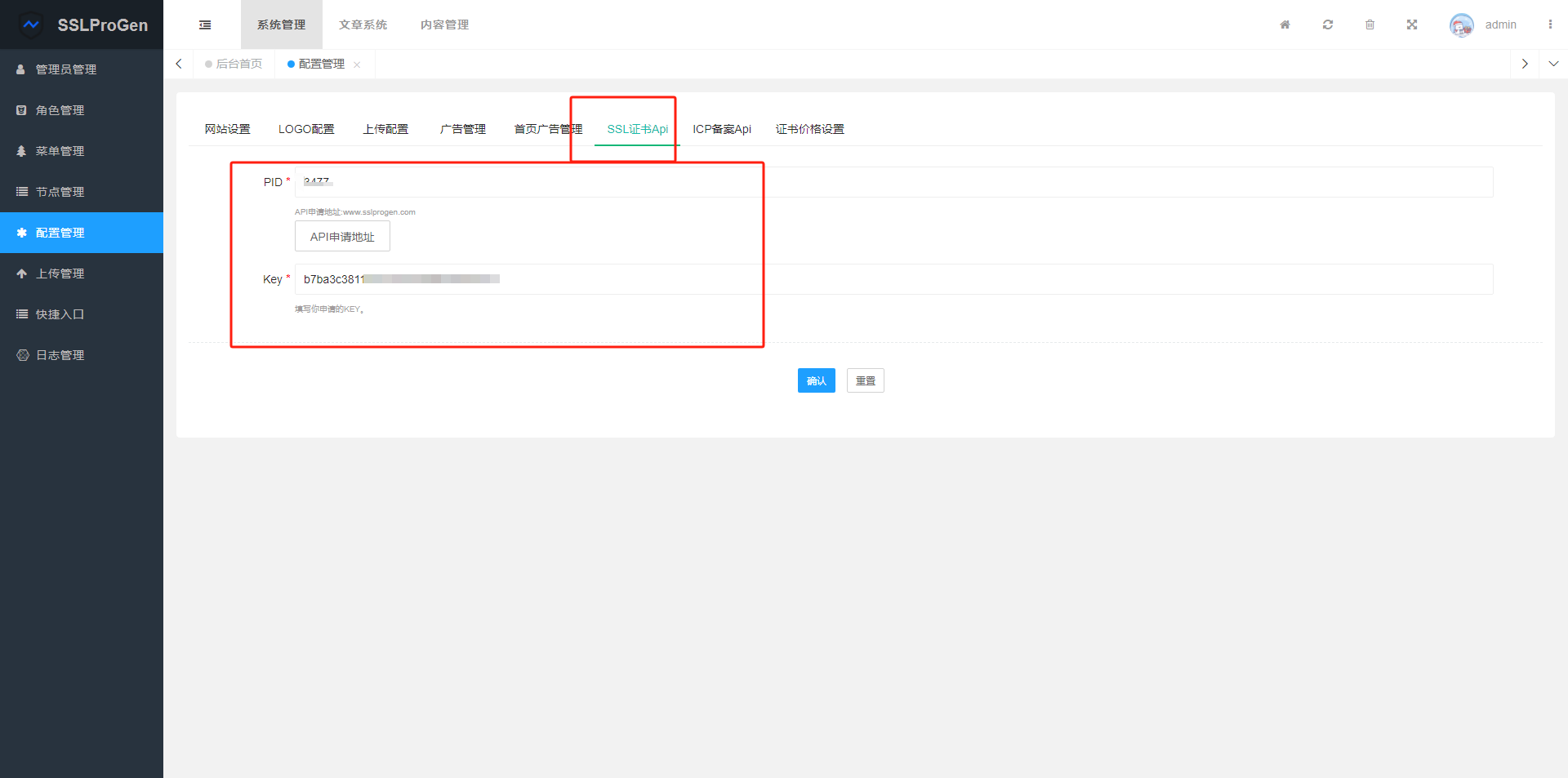Open 日志管理 in the sidebar
1568x778 pixels.
coord(60,355)
